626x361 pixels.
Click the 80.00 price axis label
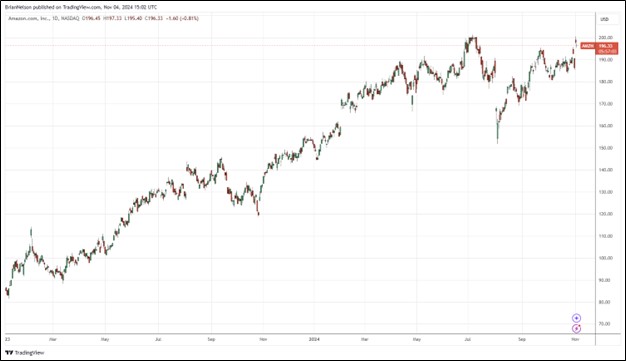(x=605, y=302)
